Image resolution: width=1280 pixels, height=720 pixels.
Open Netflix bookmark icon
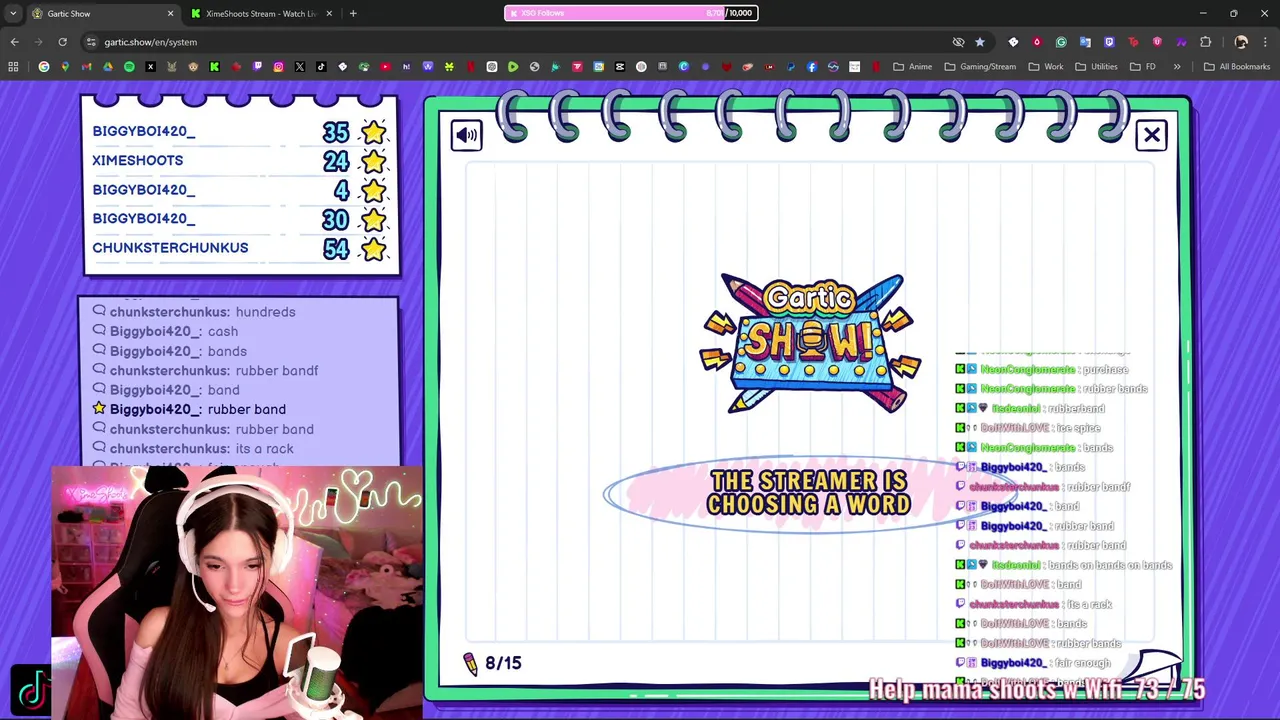tap(470, 67)
